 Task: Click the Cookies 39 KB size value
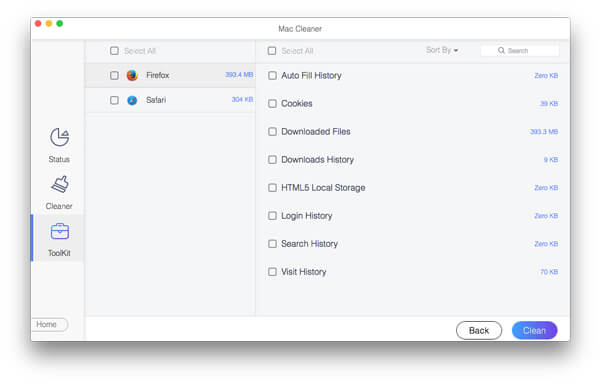click(x=549, y=104)
